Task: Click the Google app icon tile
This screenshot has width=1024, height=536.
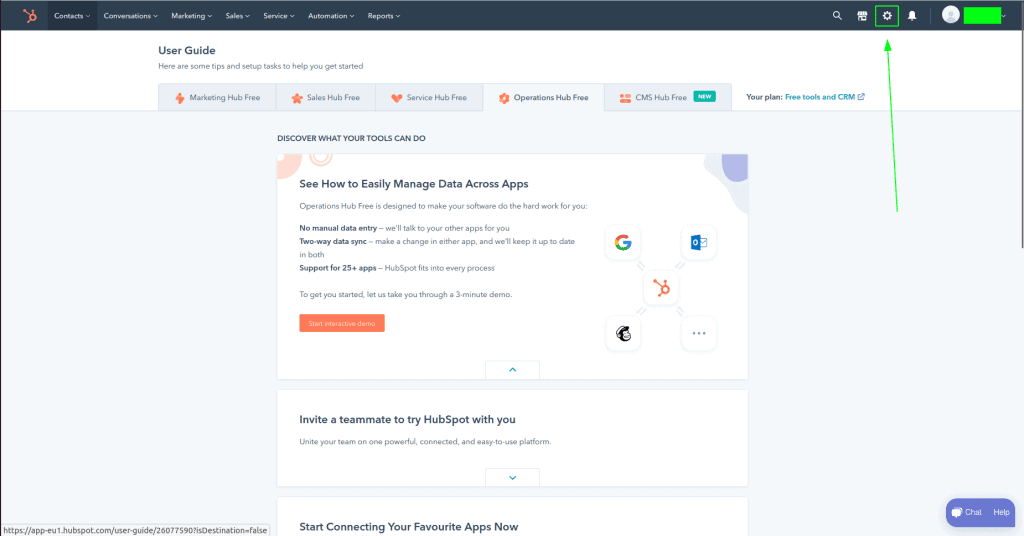Action: [623, 243]
